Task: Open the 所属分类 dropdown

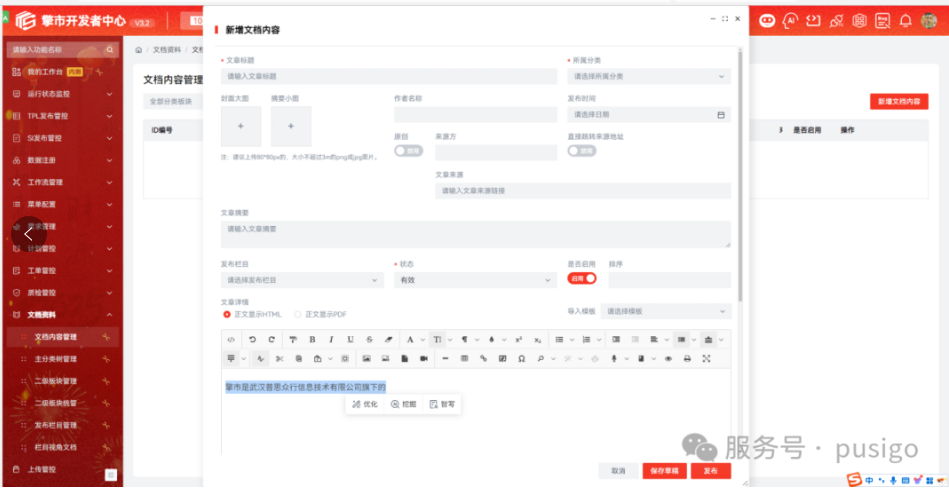Action: click(x=649, y=76)
